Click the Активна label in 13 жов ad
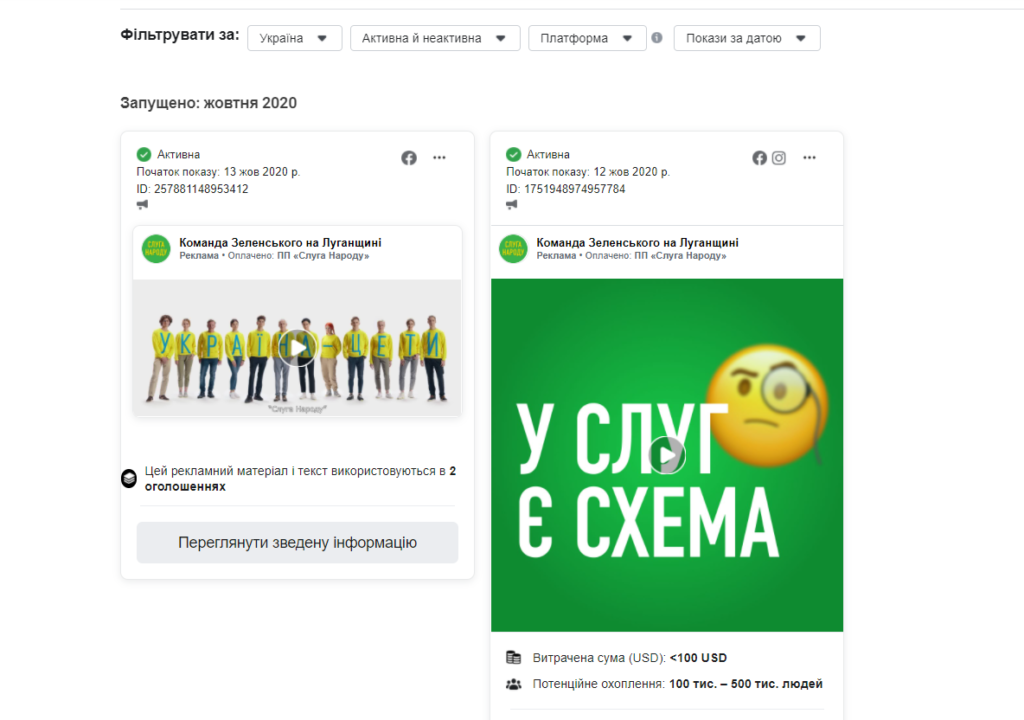 [x=178, y=154]
